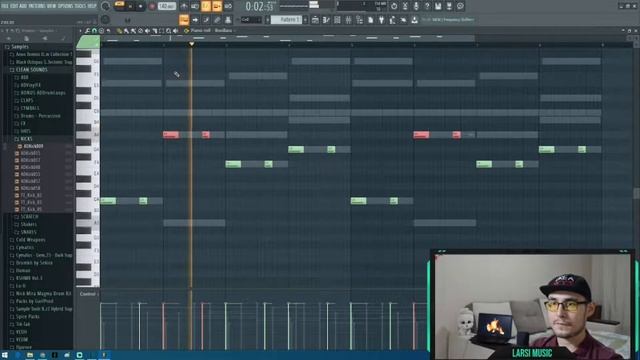The height and width of the screenshot is (360, 640).
Task: Click the add pattern plus button
Action: click(x=305, y=20)
